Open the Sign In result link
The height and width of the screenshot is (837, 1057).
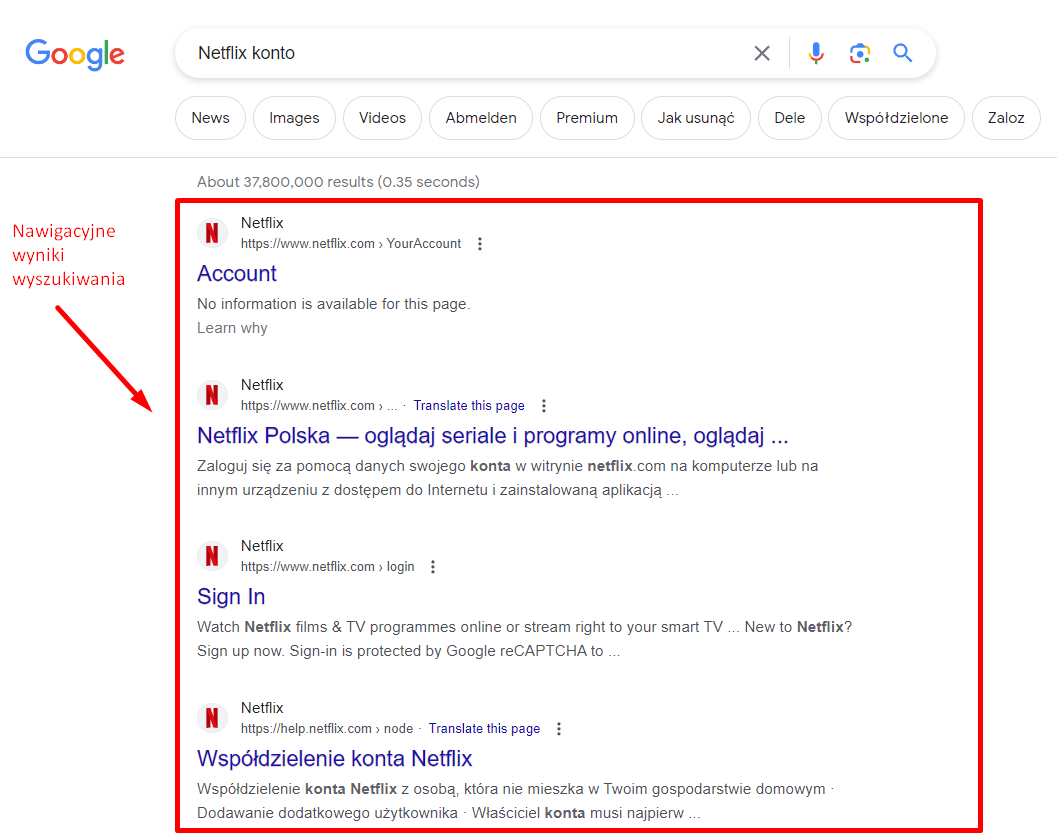tap(231, 596)
